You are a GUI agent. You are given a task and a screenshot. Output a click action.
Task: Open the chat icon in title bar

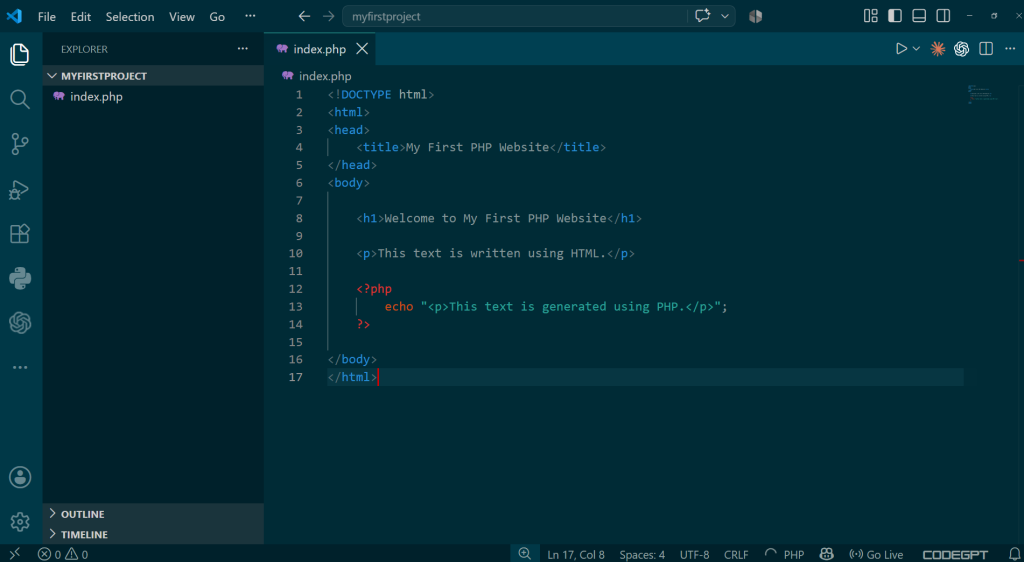pos(703,16)
